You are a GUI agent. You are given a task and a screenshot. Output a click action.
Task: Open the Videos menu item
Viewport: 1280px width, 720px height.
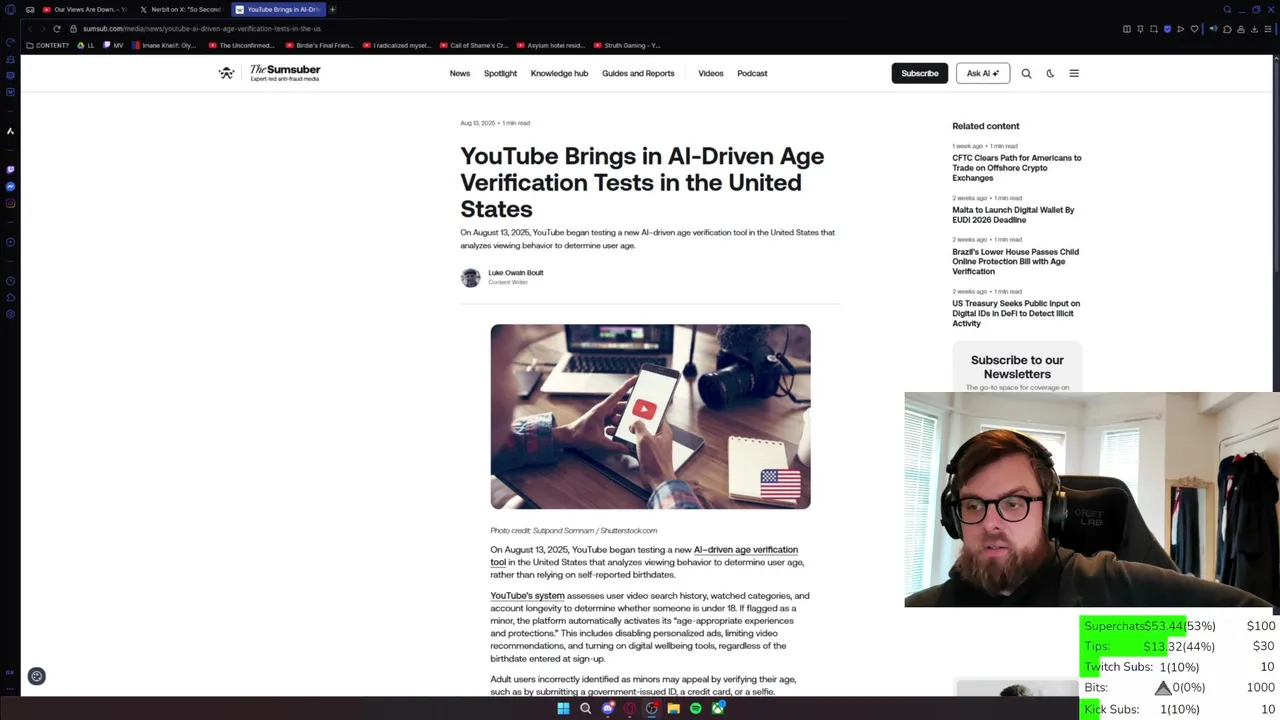coord(711,73)
